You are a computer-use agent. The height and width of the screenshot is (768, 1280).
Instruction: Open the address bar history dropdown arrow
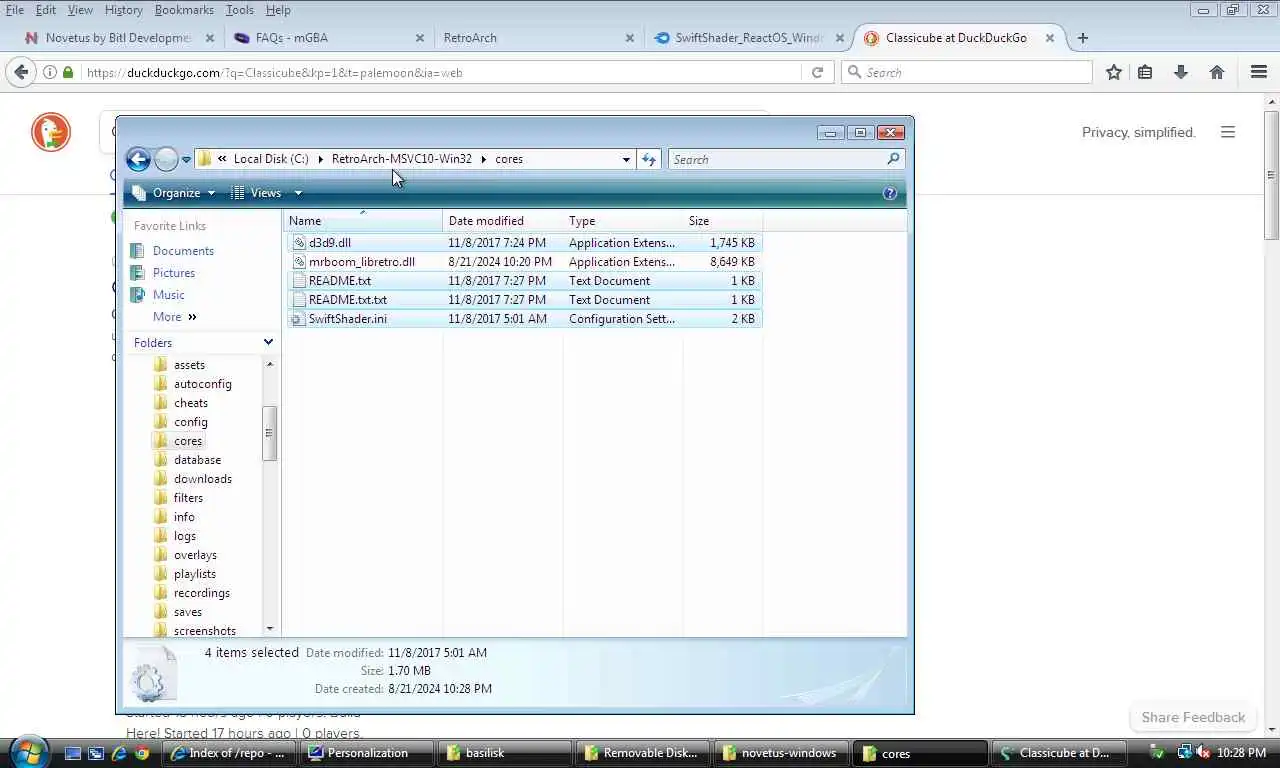tap(626, 159)
